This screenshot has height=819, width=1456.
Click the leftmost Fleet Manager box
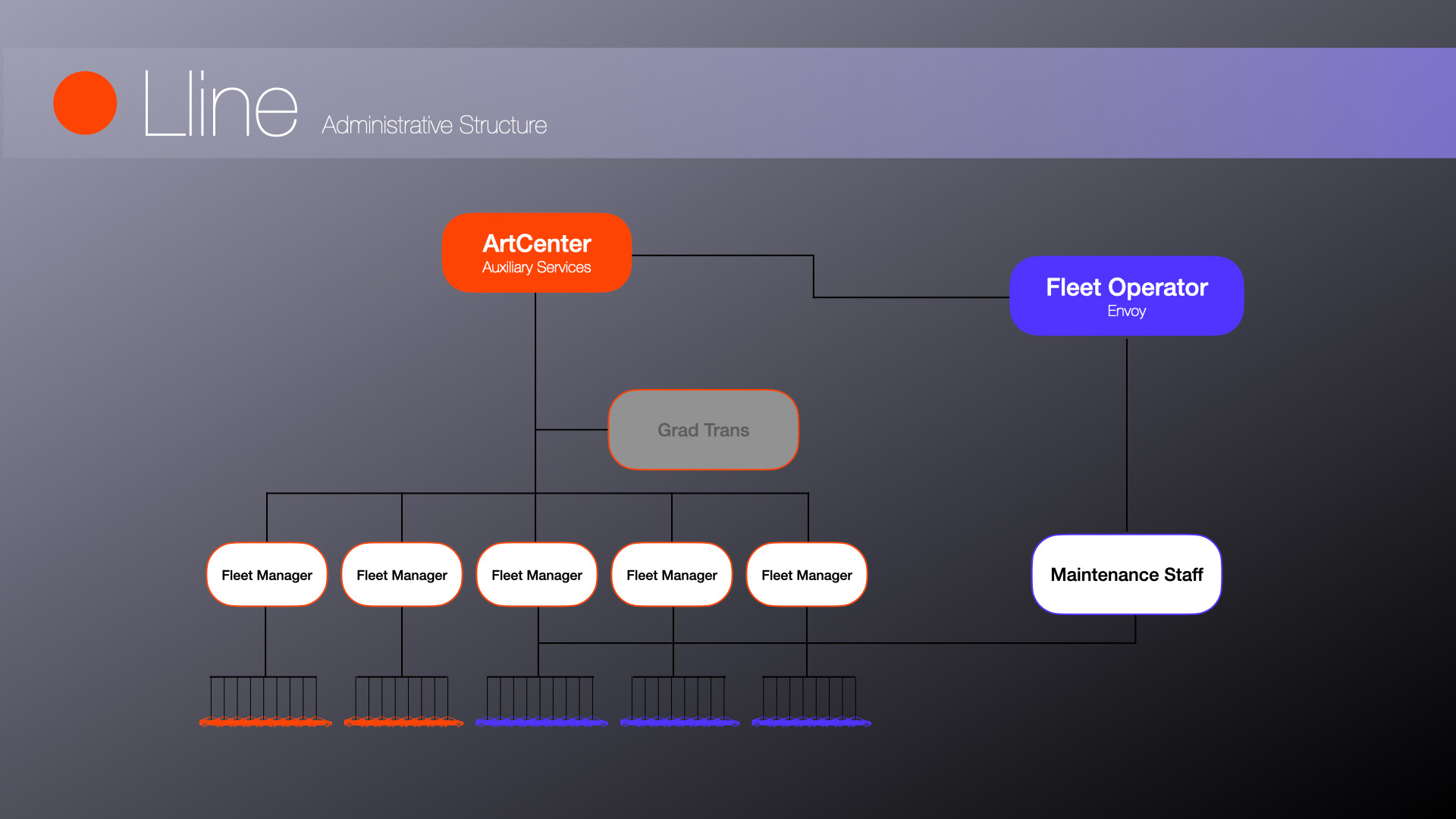[267, 575]
